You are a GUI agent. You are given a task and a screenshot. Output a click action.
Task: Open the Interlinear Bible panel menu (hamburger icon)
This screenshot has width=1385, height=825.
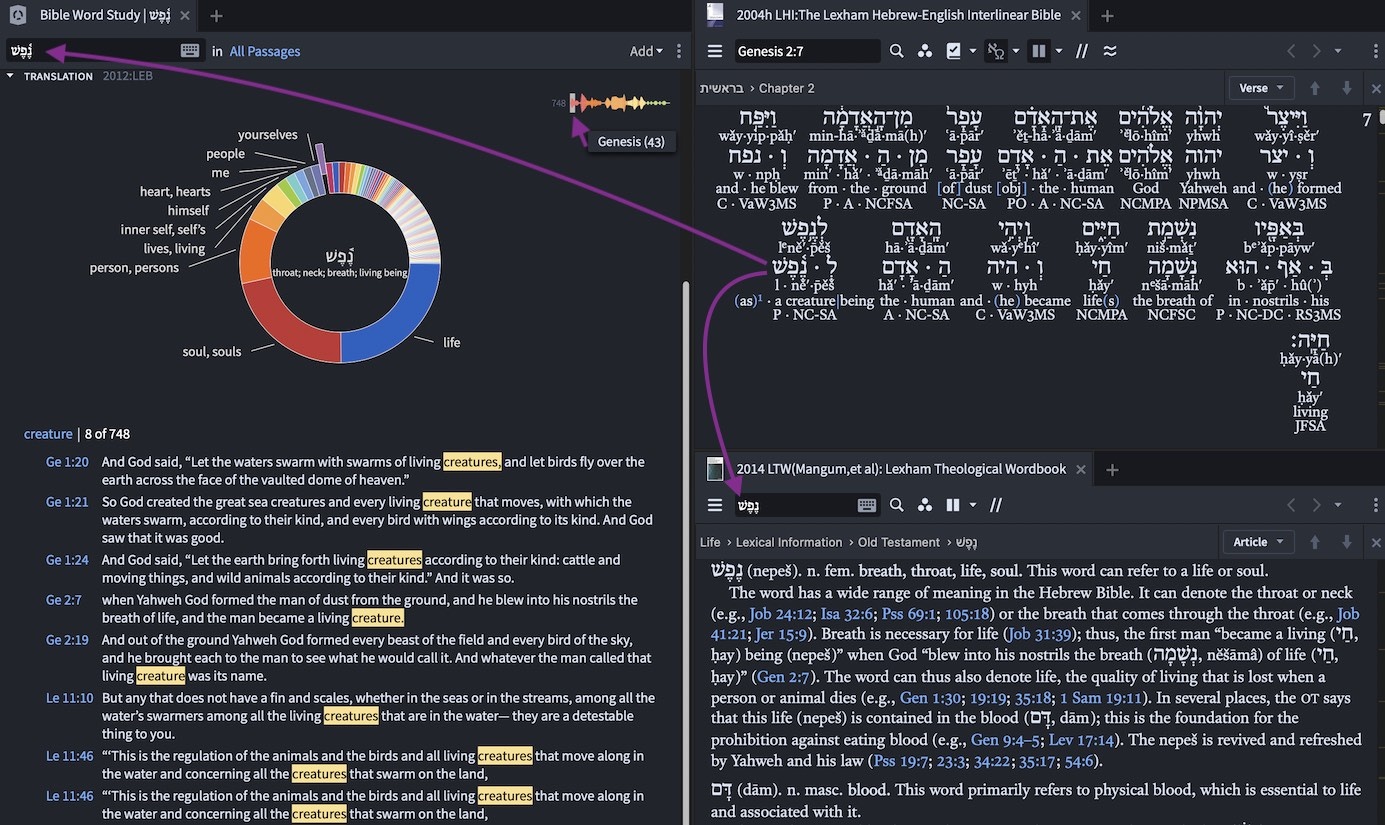click(715, 51)
